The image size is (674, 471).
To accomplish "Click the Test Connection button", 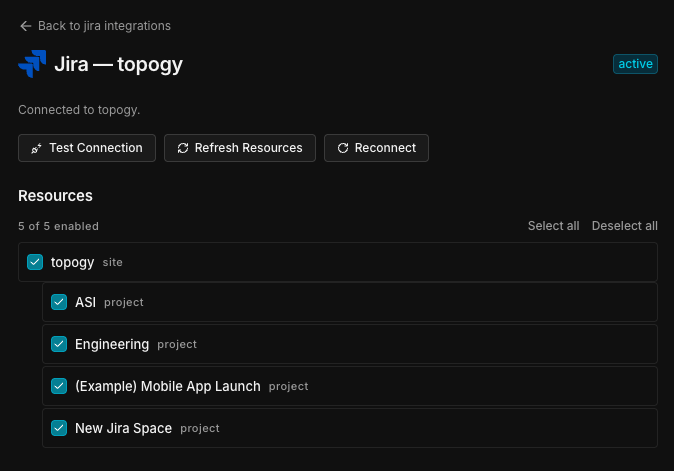I will (87, 148).
